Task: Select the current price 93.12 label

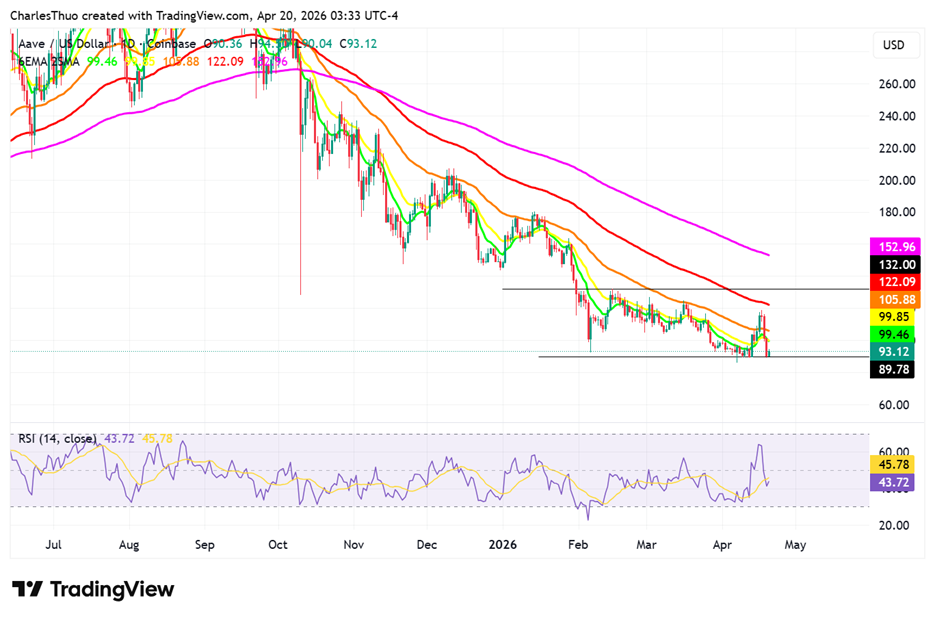Action: coord(897,352)
